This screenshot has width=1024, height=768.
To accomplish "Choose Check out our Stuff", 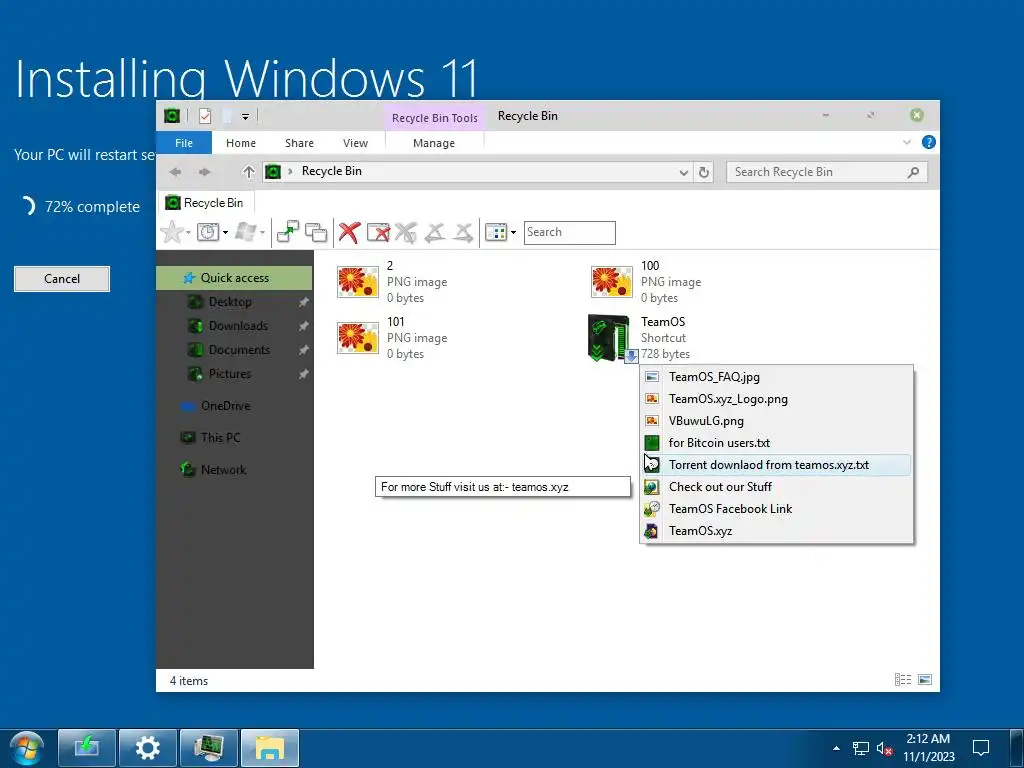I will [x=776, y=487].
